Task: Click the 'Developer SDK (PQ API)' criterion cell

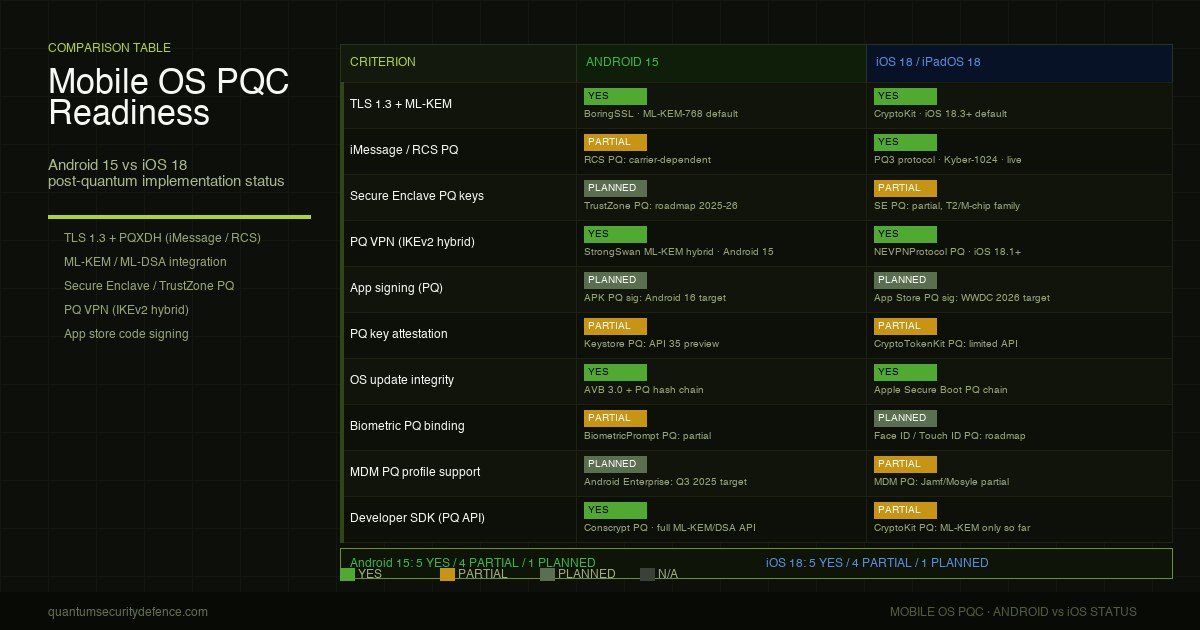Action: click(x=458, y=518)
